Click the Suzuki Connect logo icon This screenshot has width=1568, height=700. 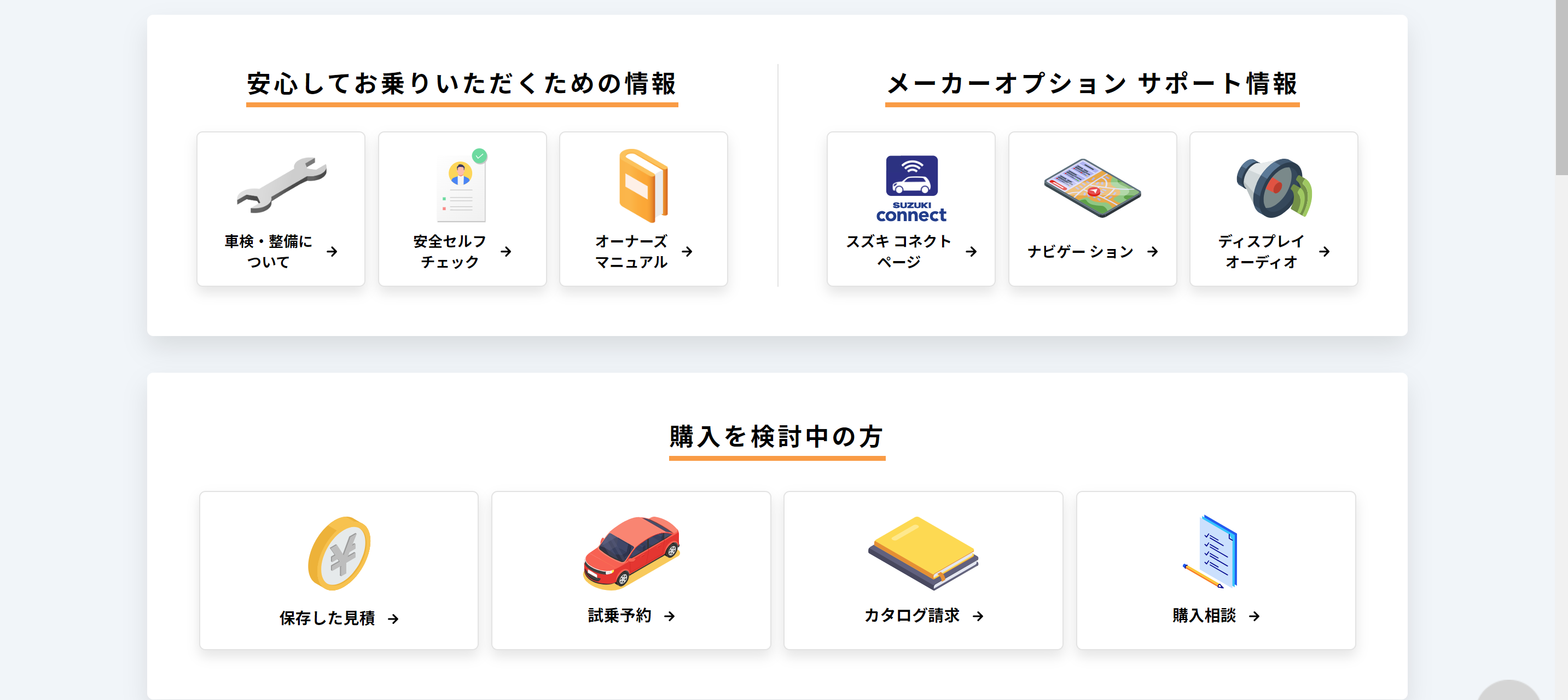tap(910, 188)
